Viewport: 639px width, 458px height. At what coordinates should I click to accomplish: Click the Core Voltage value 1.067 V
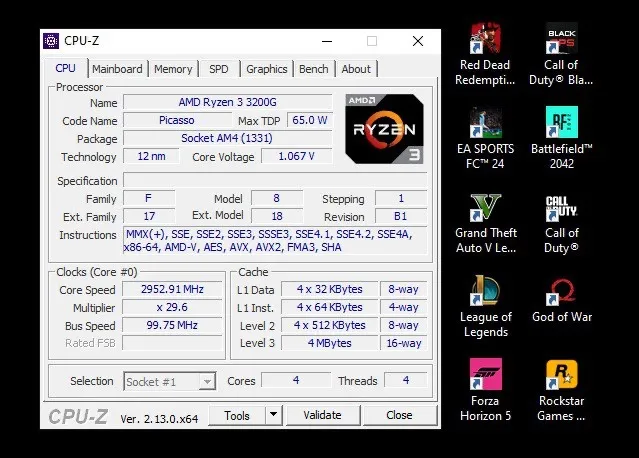[296, 156]
